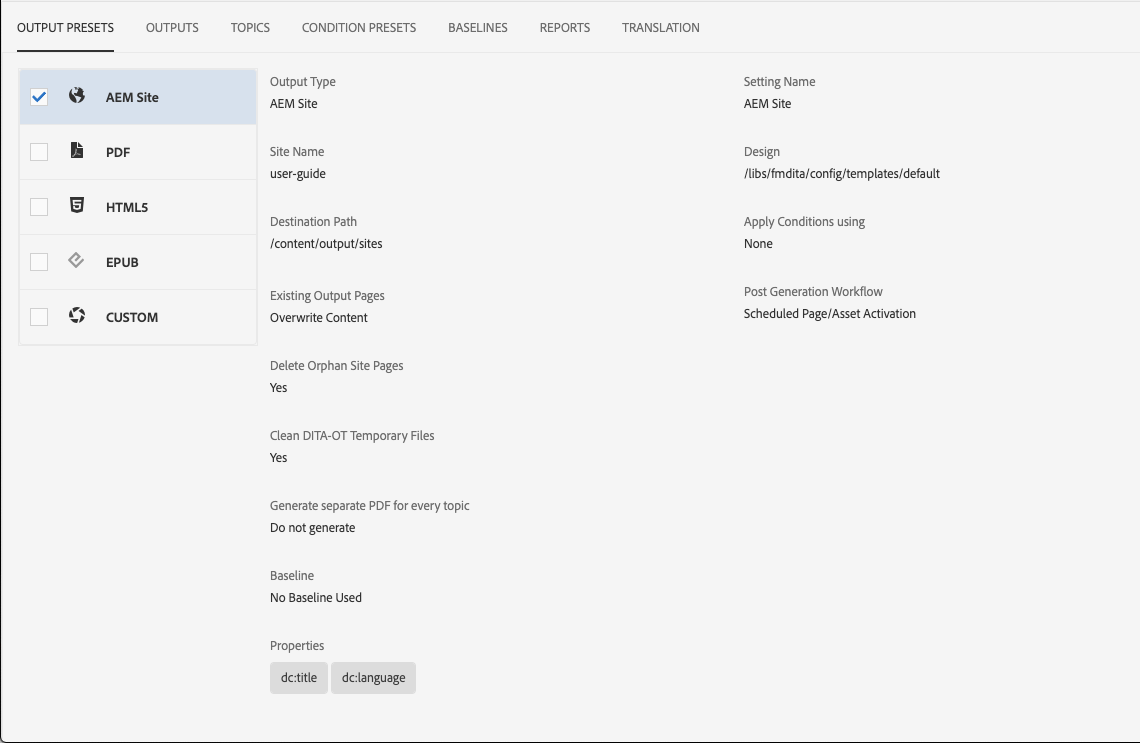
Task: Open the Translation tab
Action: pos(661,28)
